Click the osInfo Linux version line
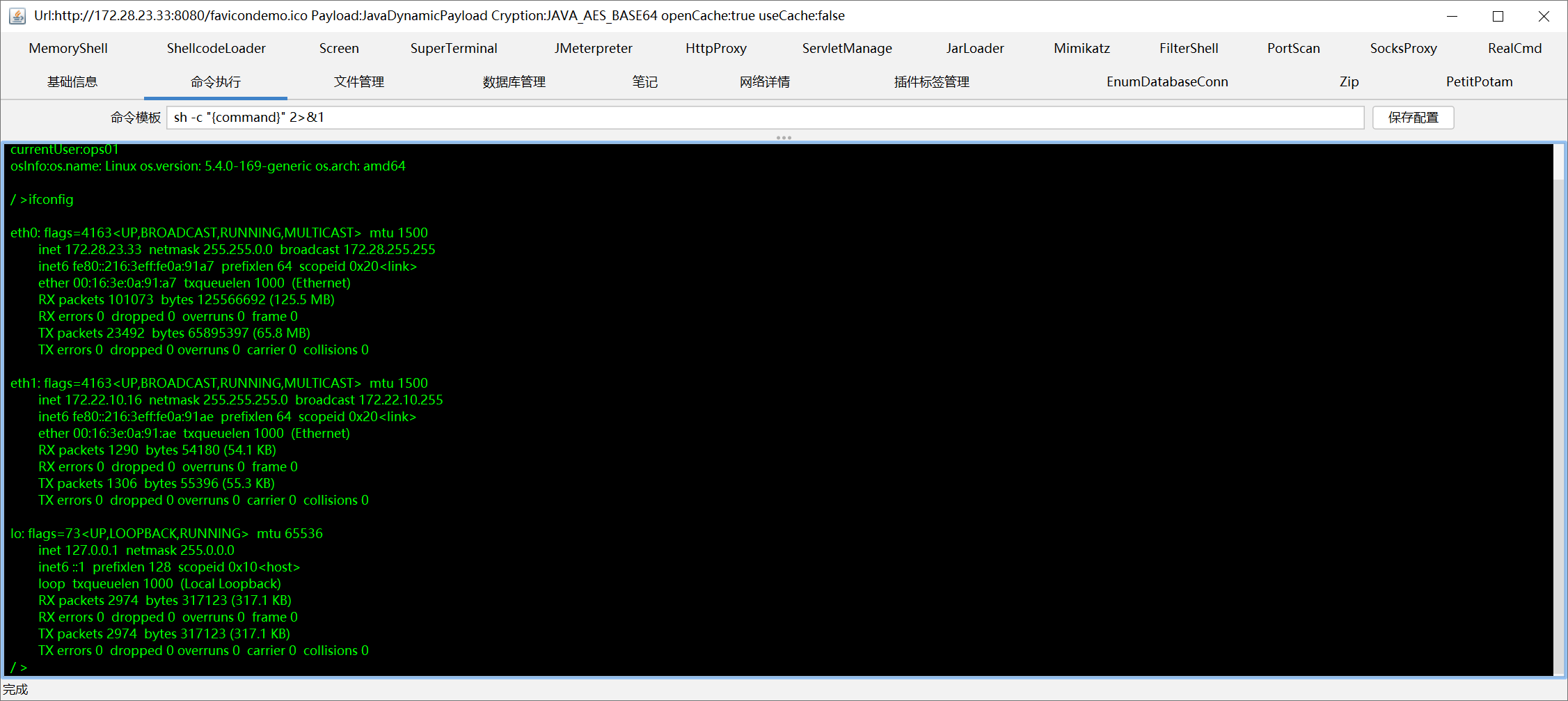Screen dimensions: 1568x701 [208, 166]
